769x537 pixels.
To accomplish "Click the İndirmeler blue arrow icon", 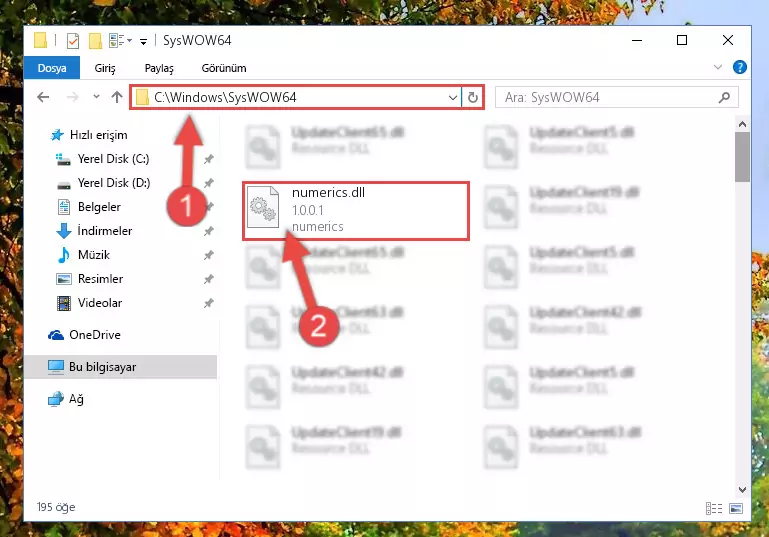I will [64, 231].
